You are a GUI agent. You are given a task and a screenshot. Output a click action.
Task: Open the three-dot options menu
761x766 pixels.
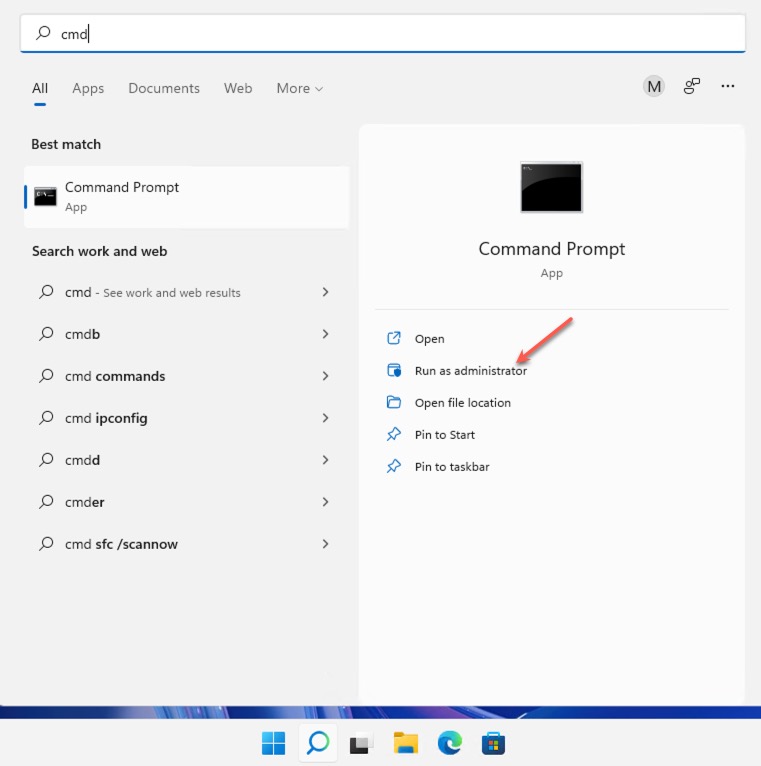tap(727, 86)
